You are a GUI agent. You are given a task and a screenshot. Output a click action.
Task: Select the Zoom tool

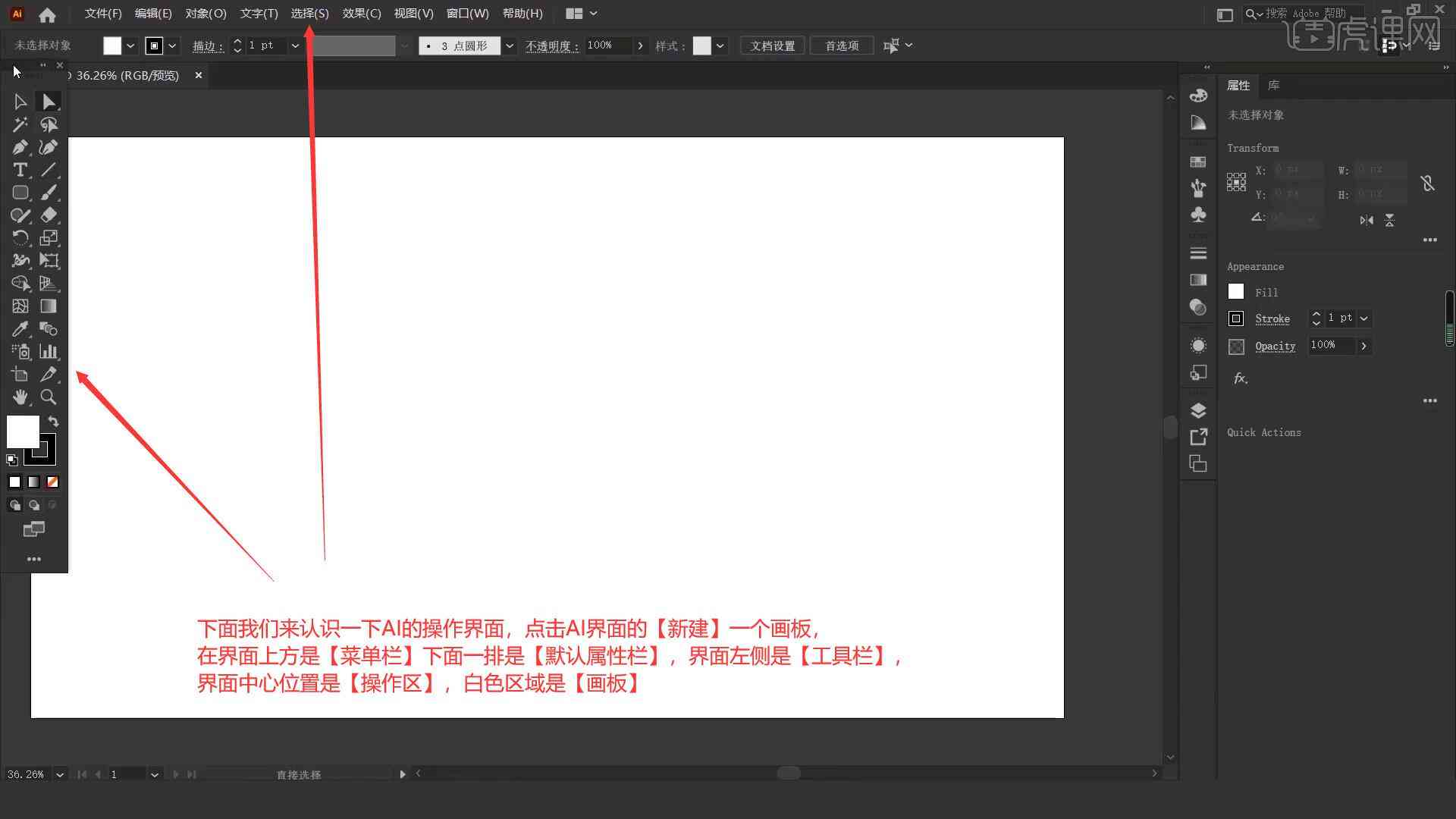[x=48, y=397]
